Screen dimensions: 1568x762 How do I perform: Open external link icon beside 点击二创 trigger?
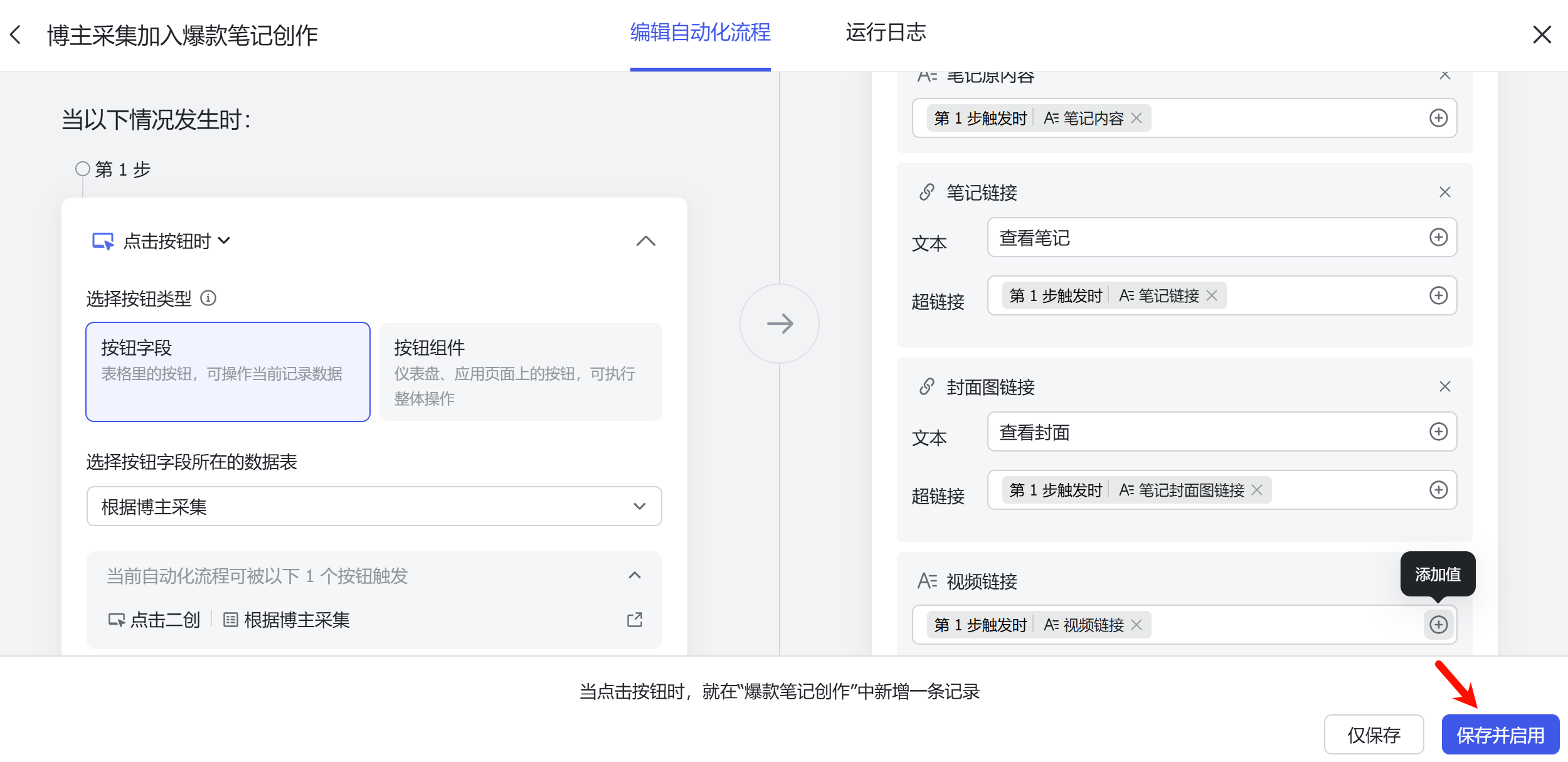634,620
